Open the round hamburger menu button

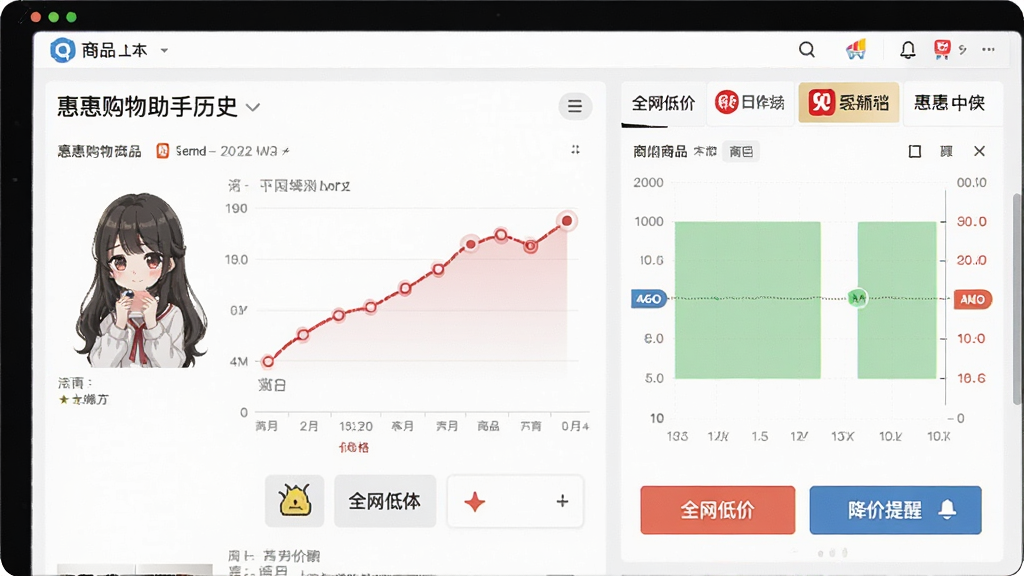(575, 106)
